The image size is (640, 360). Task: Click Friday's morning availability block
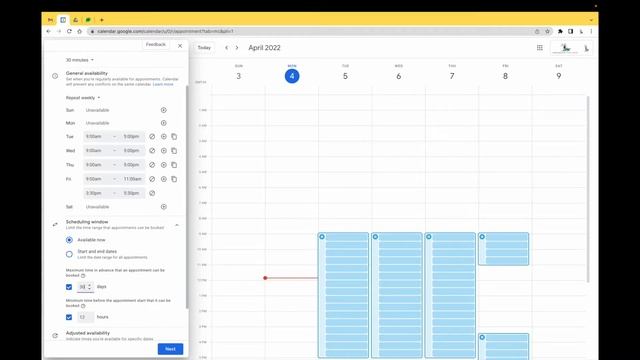[504, 249]
